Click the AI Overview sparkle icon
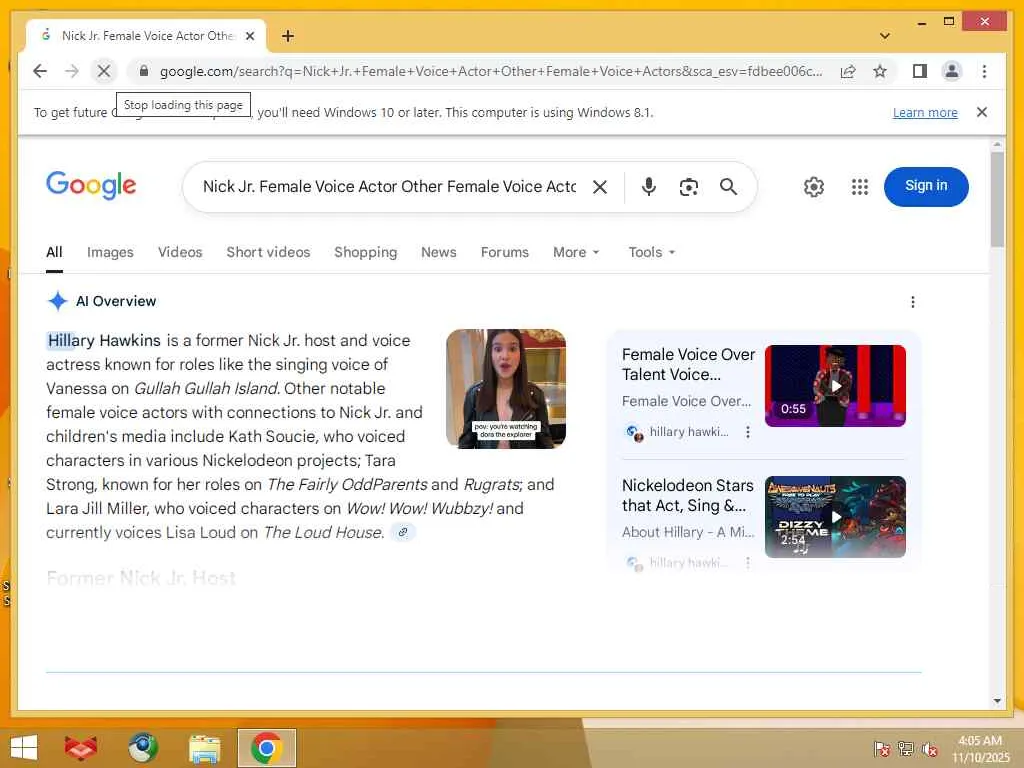1024x768 pixels. point(57,301)
